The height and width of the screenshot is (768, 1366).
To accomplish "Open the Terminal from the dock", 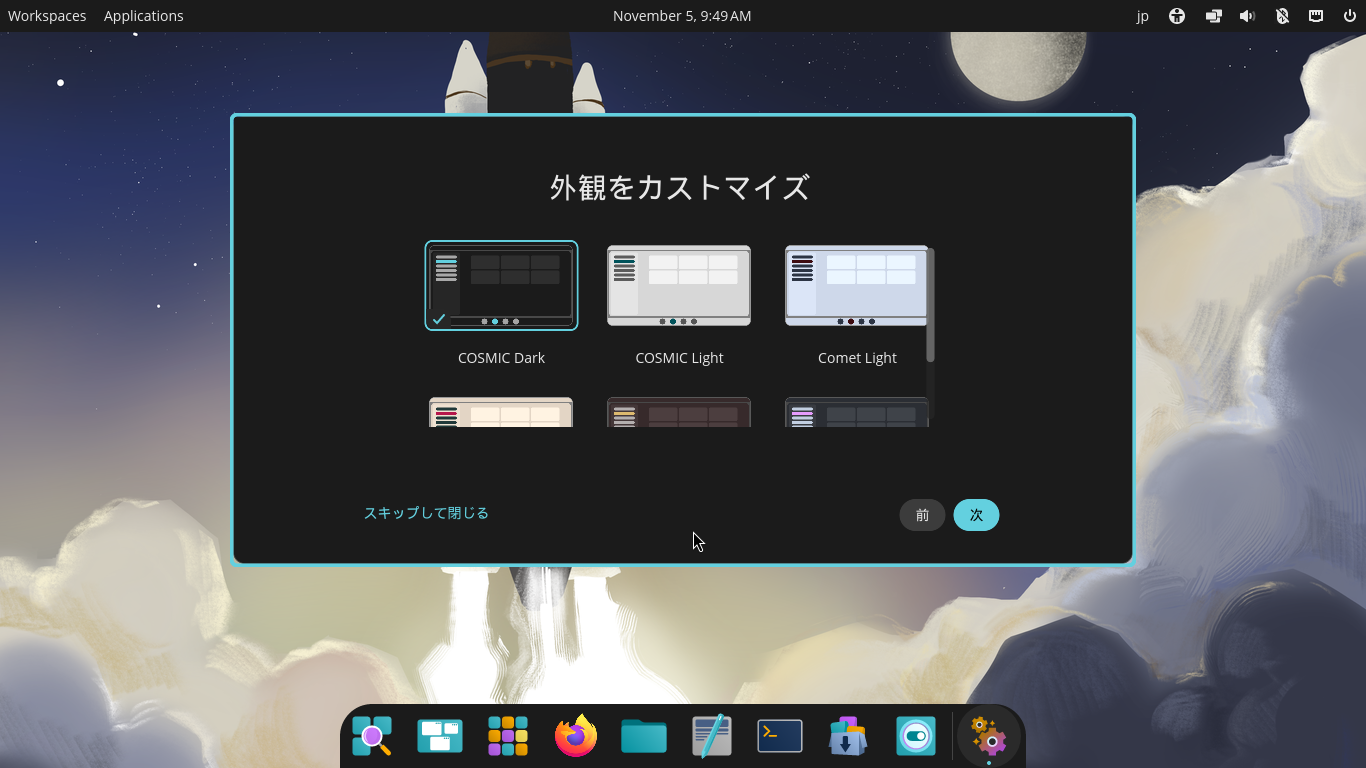I will click(780, 737).
